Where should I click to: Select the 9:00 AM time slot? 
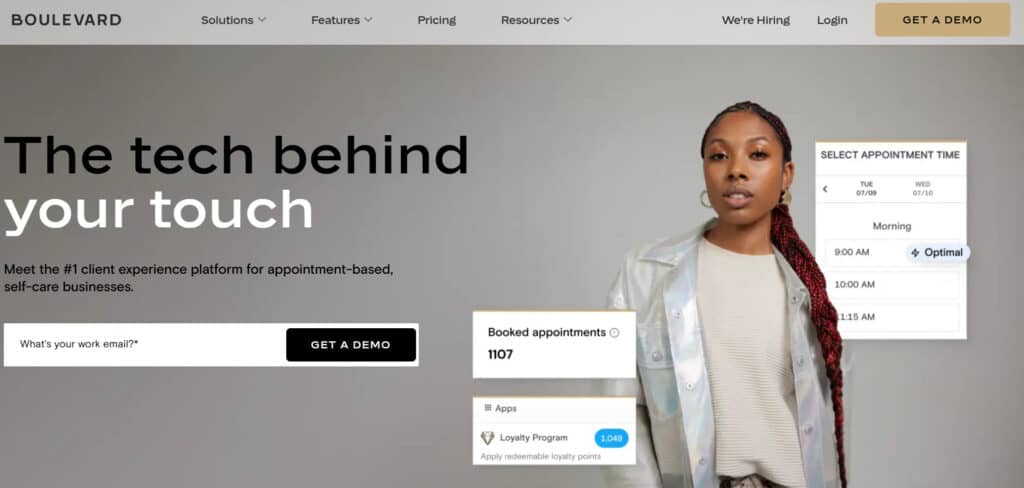pyautogui.click(x=865, y=252)
